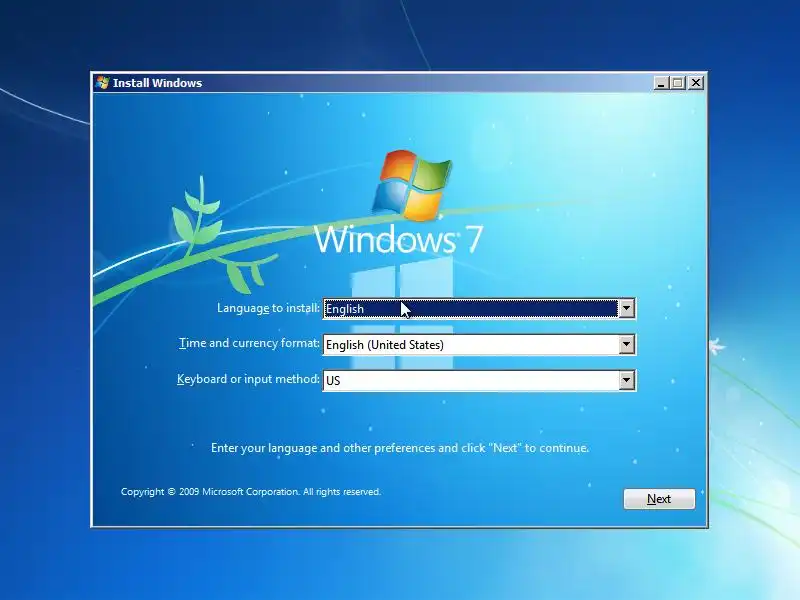Open the Language to install dropdown arrow
Screen dimensions: 800x600
click(x=627, y=308)
